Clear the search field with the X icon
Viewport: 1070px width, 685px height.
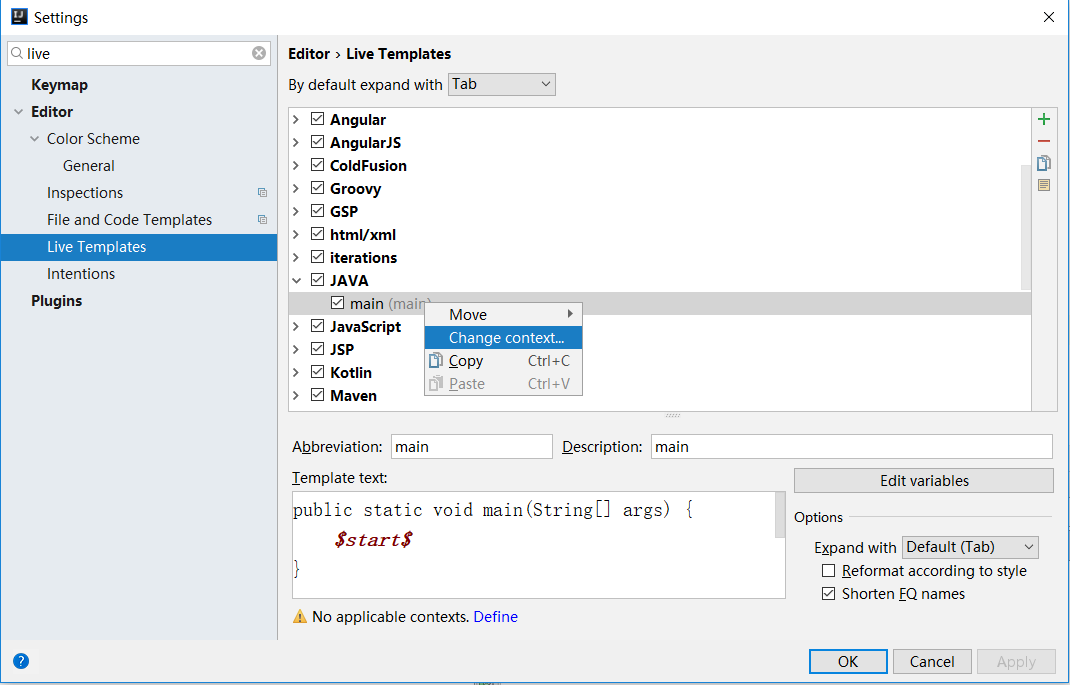click(259, 53)
